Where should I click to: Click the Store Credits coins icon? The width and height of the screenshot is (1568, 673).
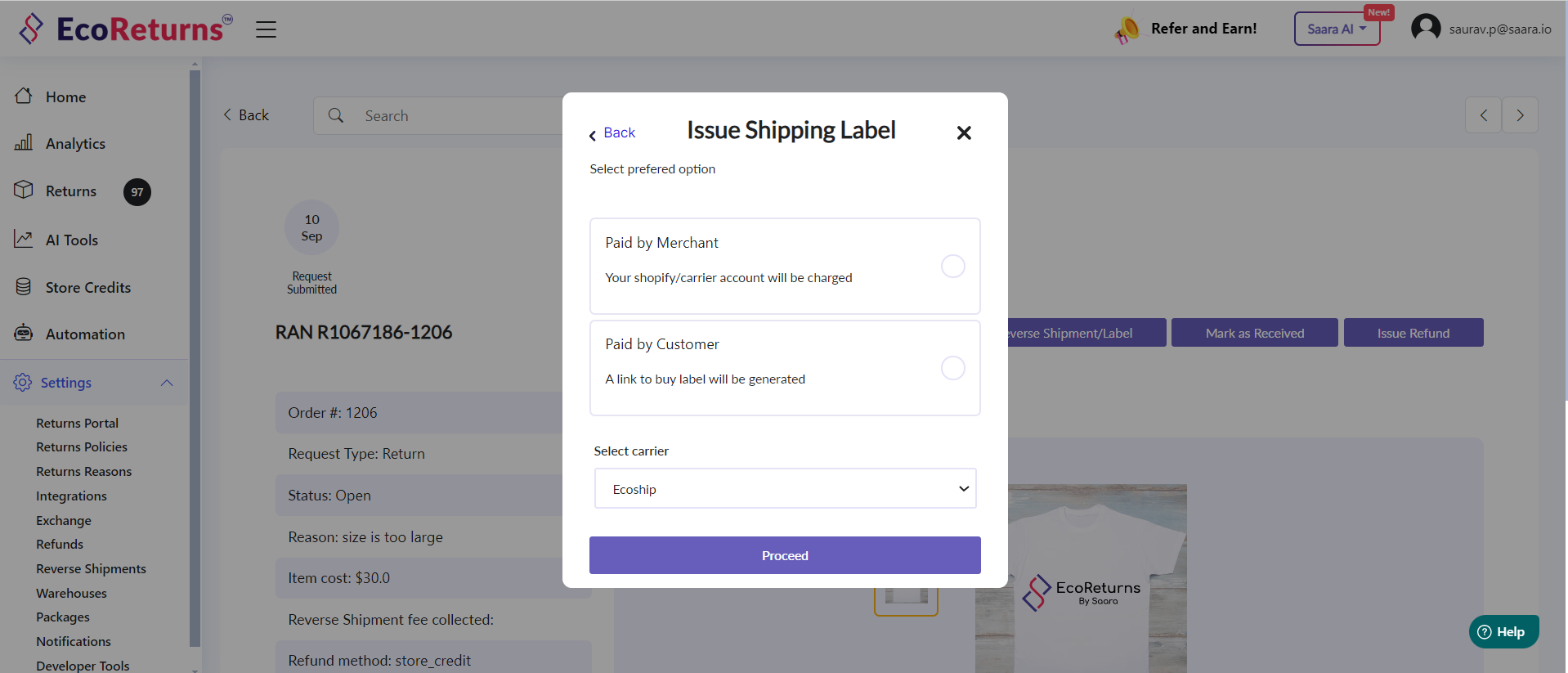pos(24,286)
